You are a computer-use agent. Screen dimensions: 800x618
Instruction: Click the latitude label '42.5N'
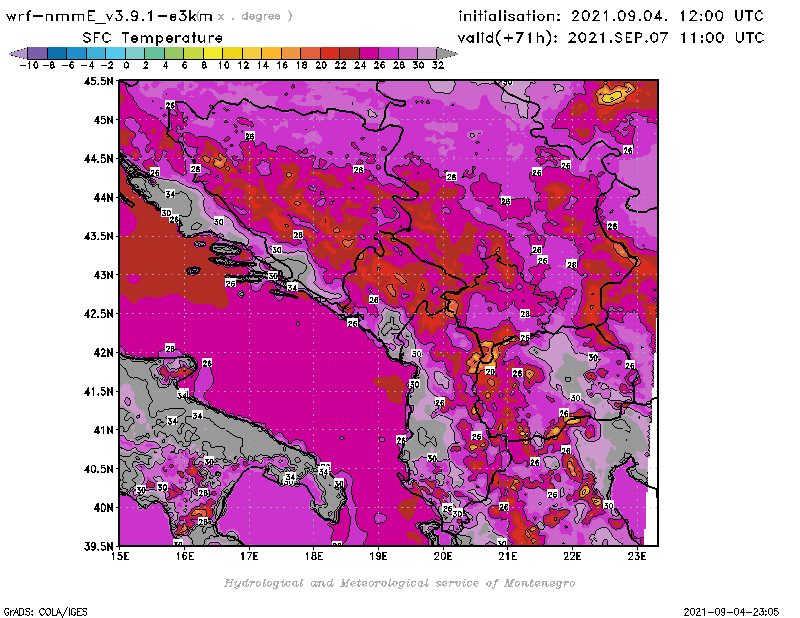pyautogui.click(x=98, y=314)
